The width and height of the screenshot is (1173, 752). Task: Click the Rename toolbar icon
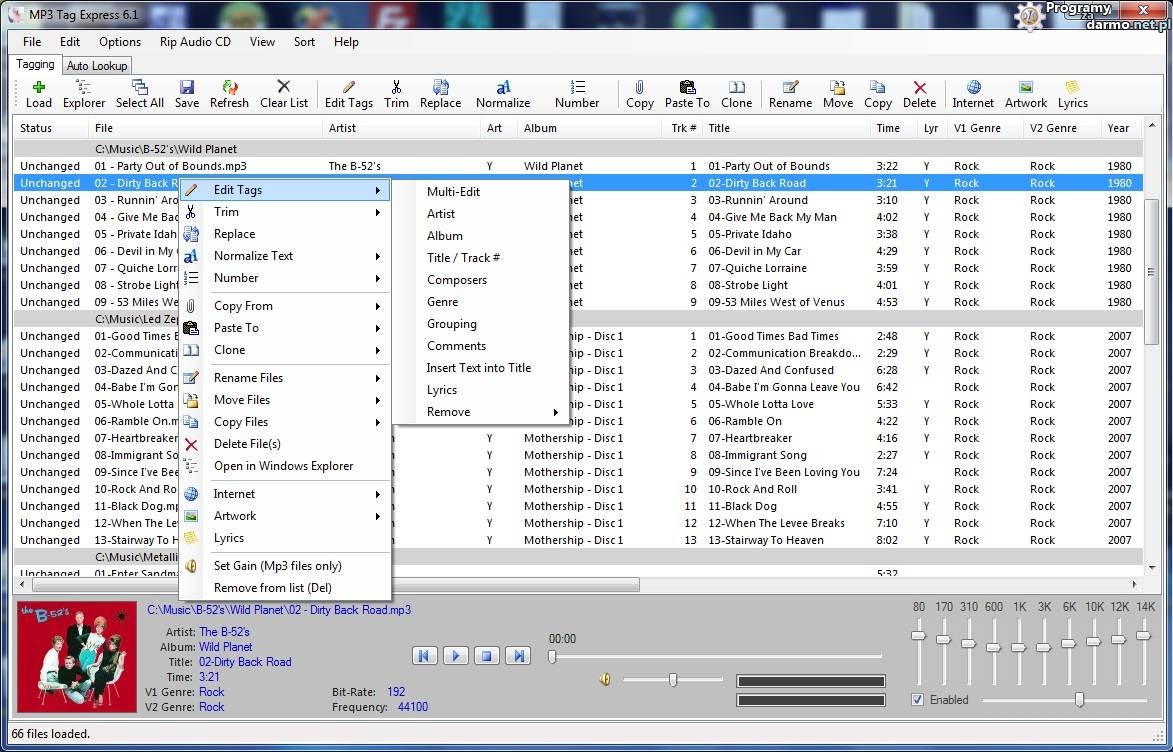790,94
